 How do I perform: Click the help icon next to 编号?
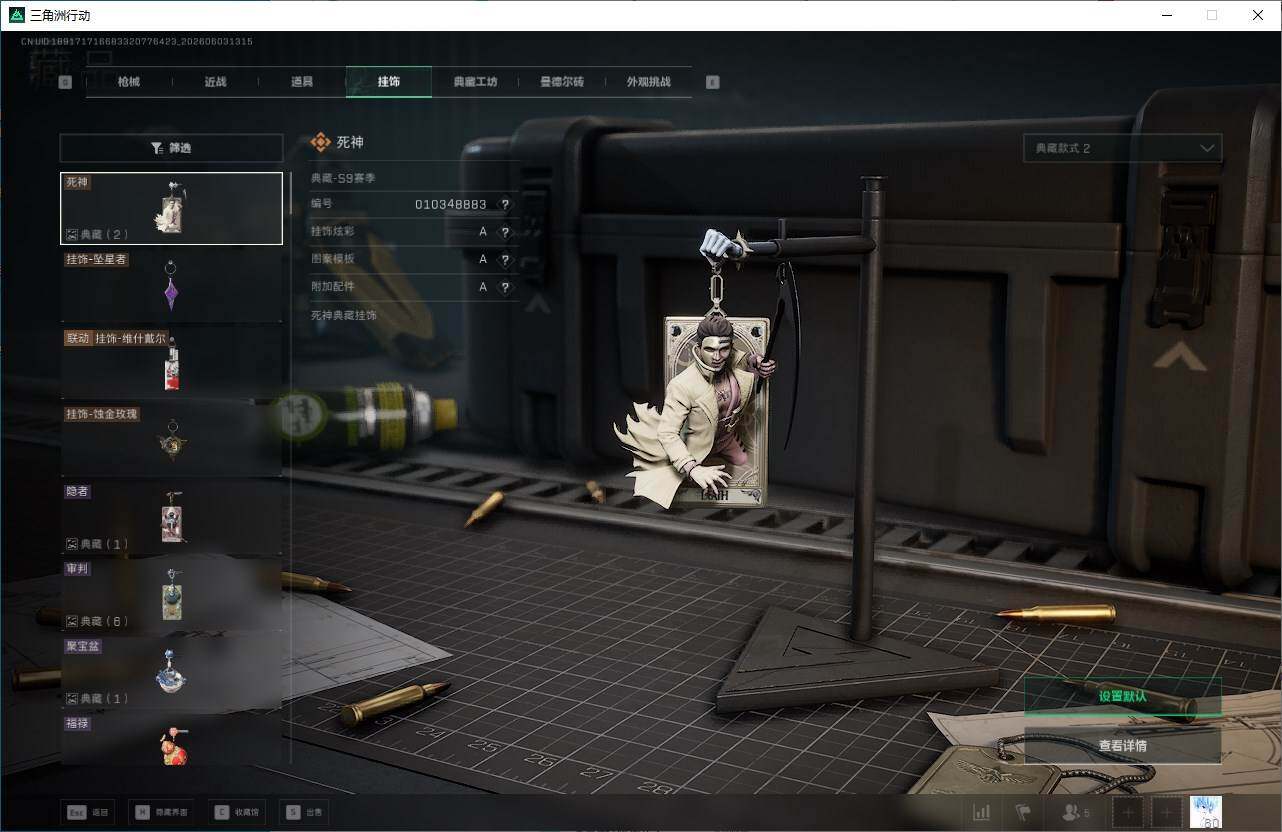(x=505, y=204)
